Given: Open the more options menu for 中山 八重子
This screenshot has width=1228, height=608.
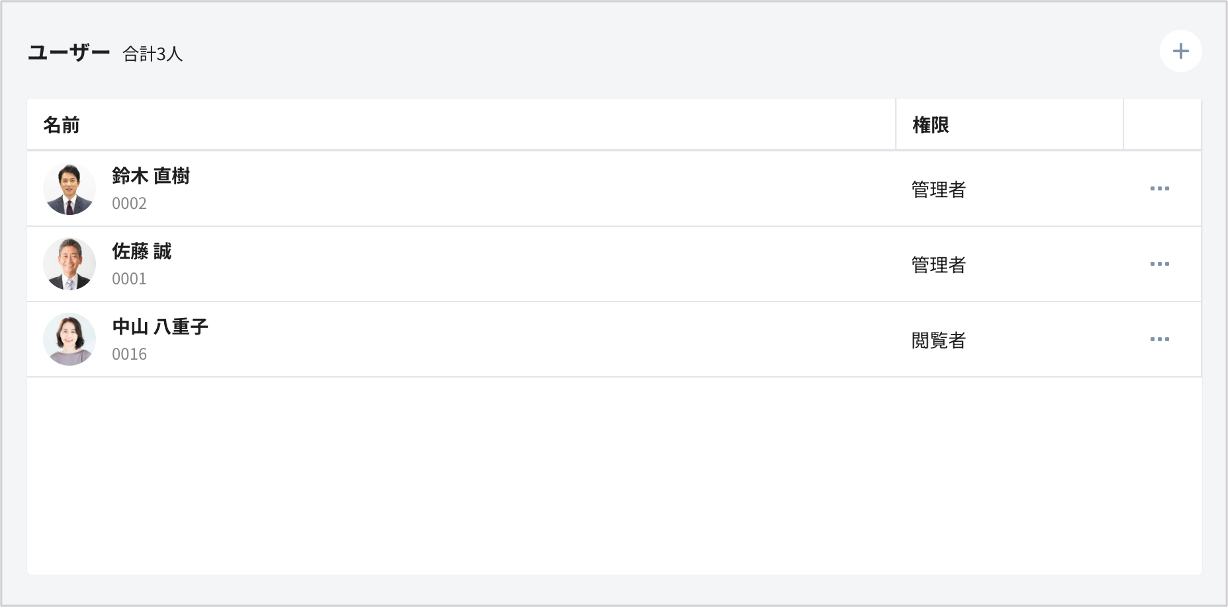Looking at the screenshot, I should tap(1159, 339).
